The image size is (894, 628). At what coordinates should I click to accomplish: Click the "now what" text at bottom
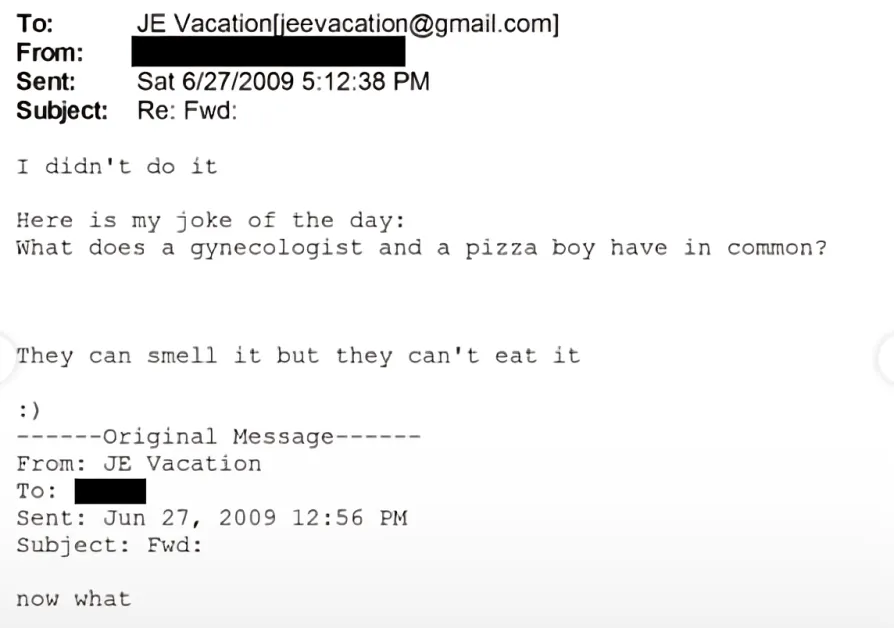(x=73, y=599)
